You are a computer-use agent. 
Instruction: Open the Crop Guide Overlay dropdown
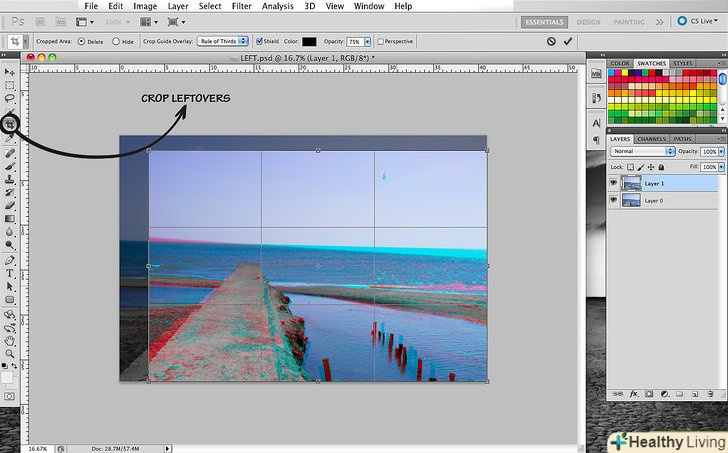(227, 42)
